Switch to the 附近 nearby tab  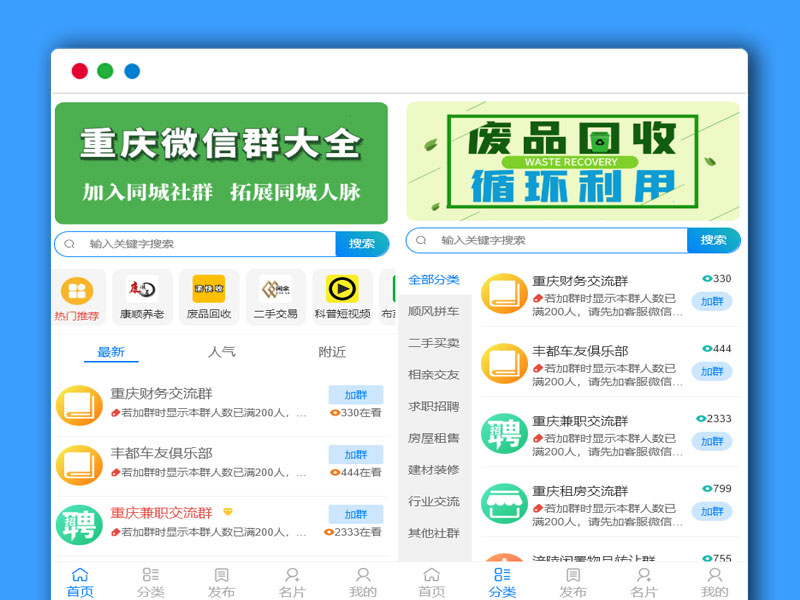pos(331,352)
